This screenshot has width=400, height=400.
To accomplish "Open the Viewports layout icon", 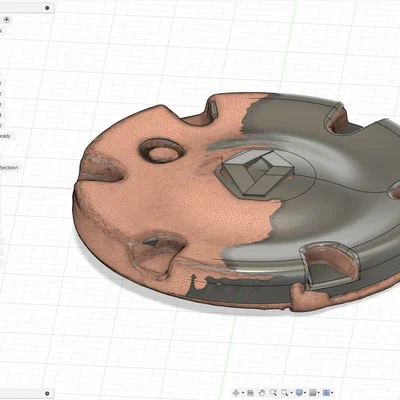I will (x=326, y=393).
